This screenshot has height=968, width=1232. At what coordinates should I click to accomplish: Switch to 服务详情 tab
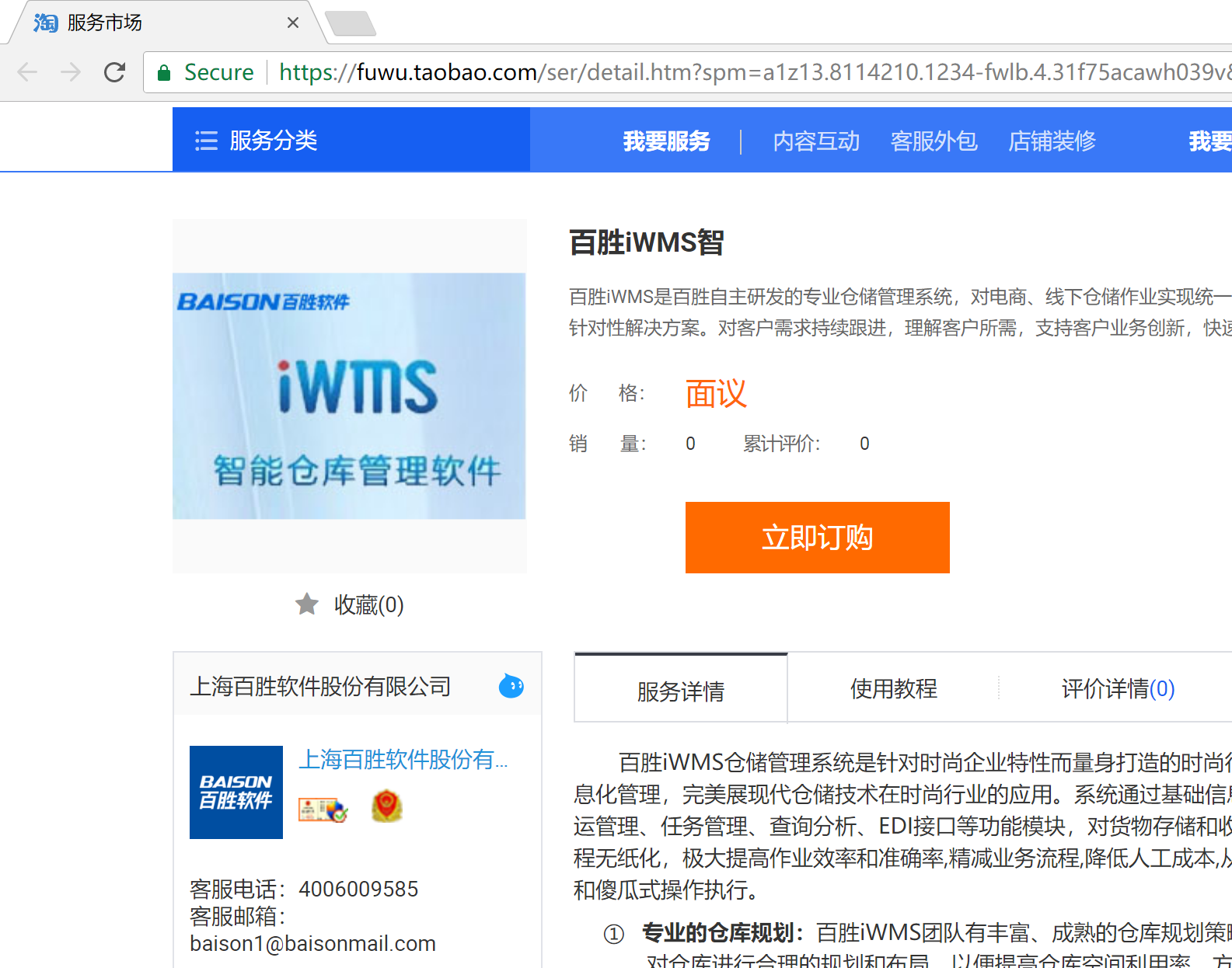681,689
